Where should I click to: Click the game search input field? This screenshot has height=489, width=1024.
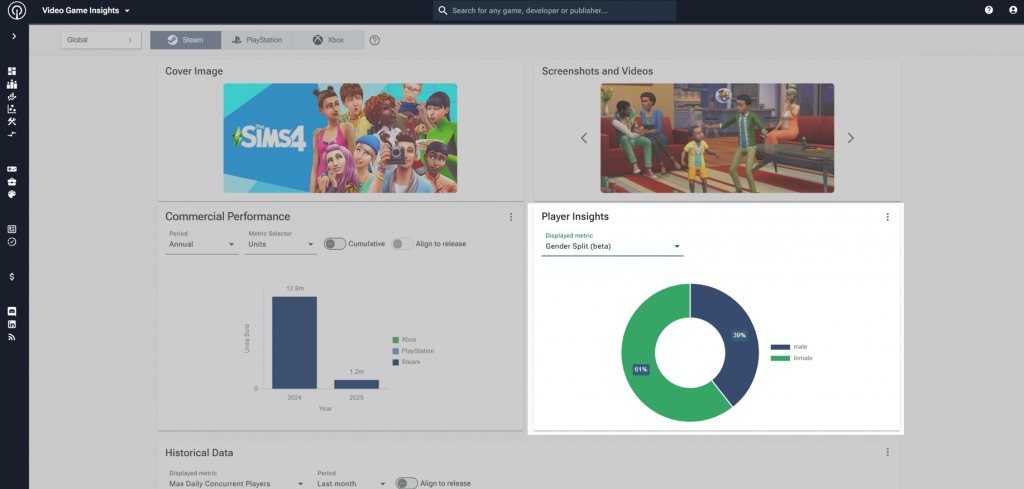(x=555, y=11)
